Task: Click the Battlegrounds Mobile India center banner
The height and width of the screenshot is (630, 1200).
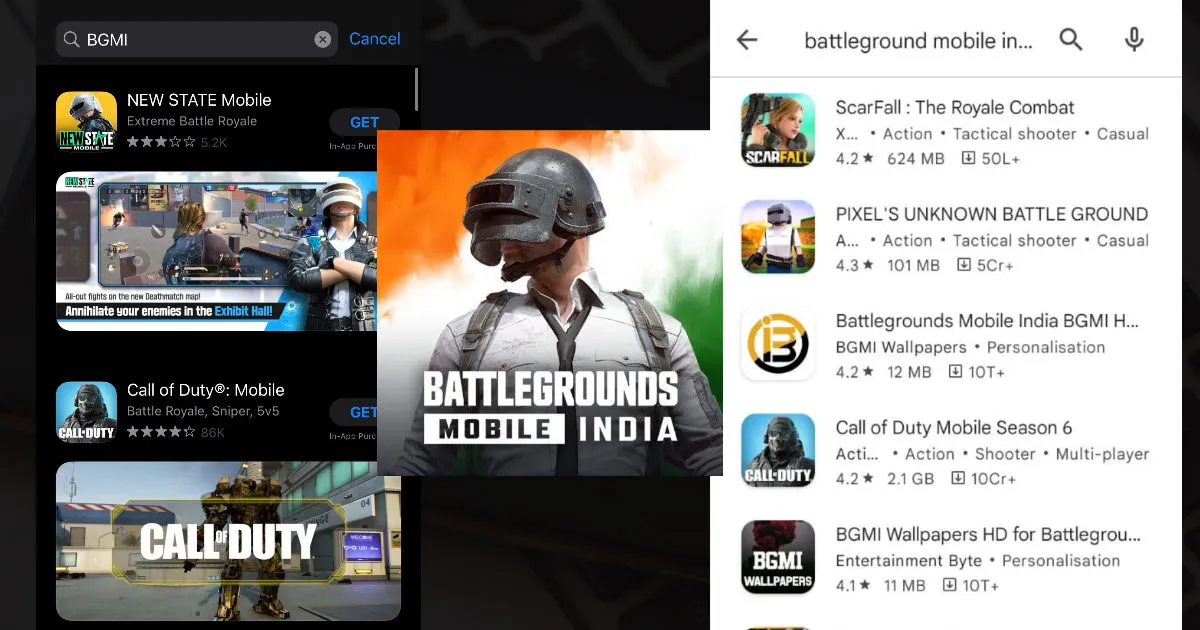Action: [x=550, y=302]
